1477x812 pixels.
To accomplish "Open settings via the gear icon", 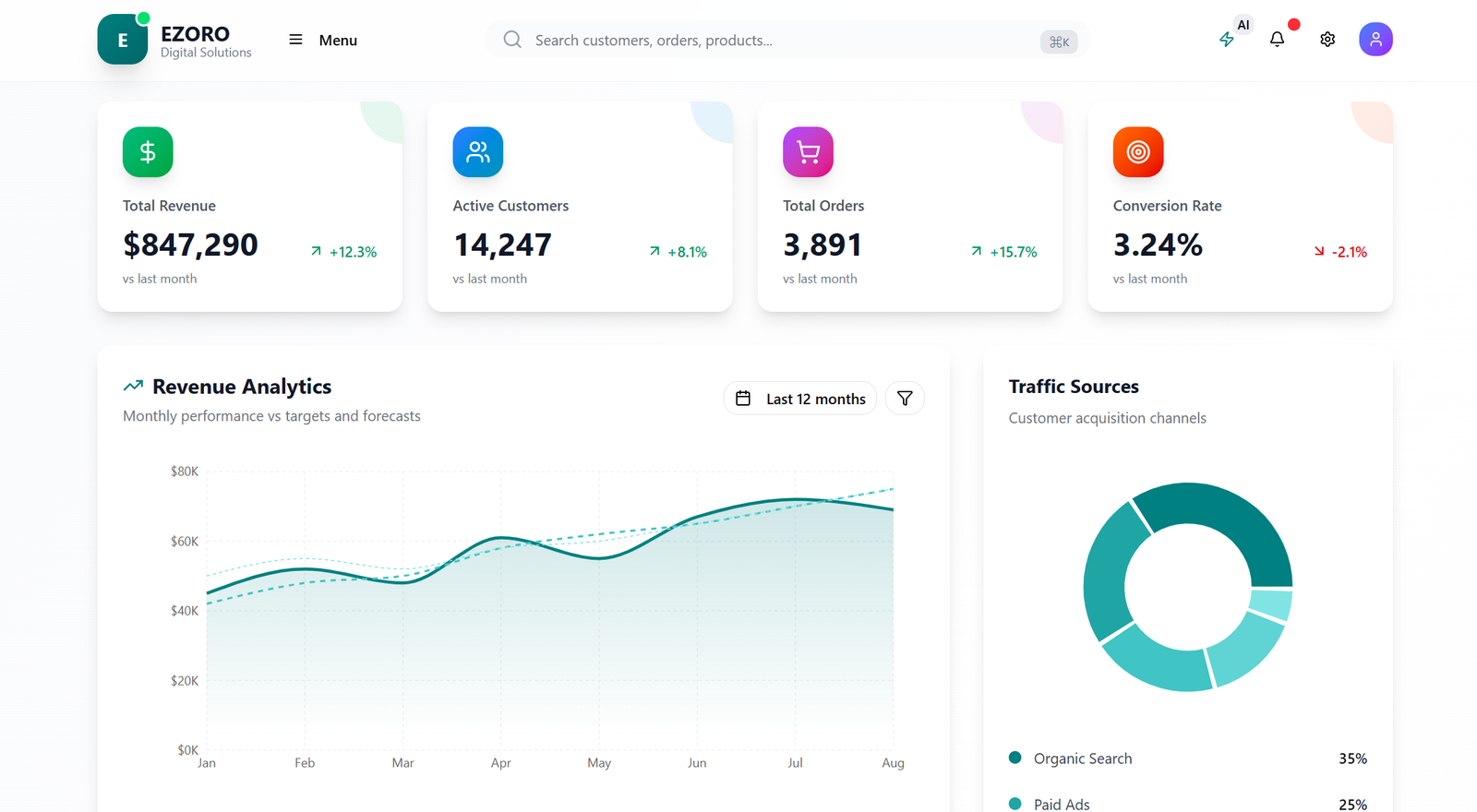I will click(1327, 40).
